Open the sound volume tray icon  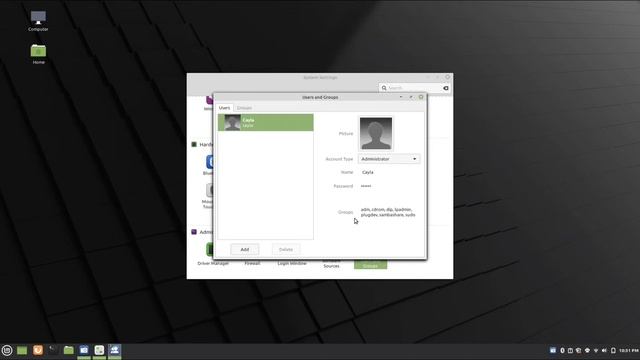click(x=604, y=350)
